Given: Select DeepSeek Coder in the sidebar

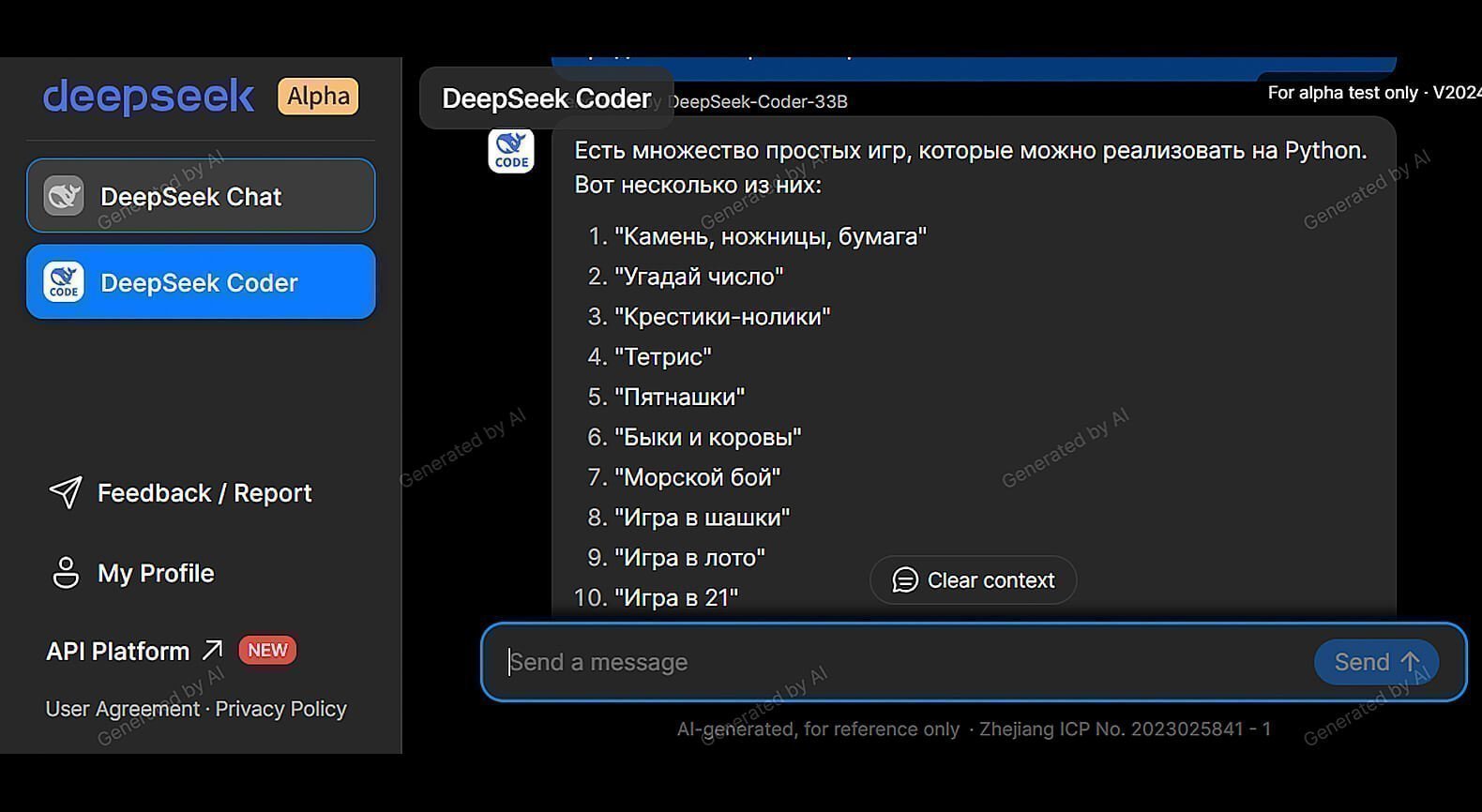Looking at the screenshot, I should click(x=201, y=282).
